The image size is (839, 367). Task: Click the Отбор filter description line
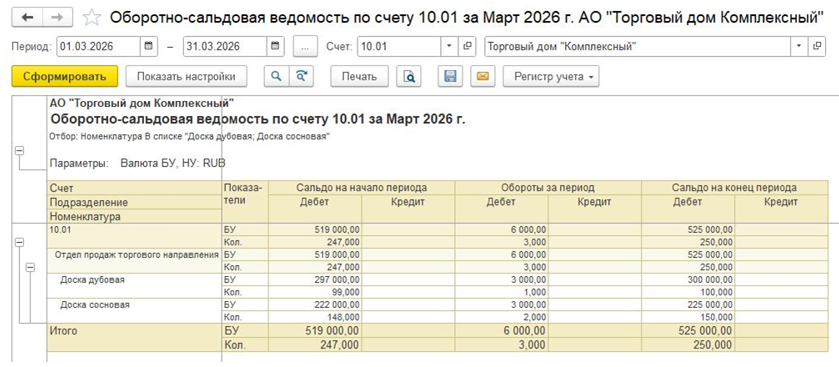189,136
